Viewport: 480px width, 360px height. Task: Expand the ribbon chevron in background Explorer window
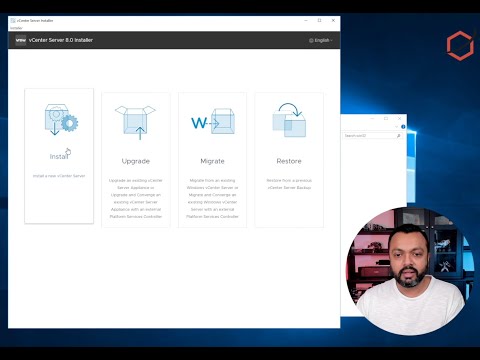point(396,127)
